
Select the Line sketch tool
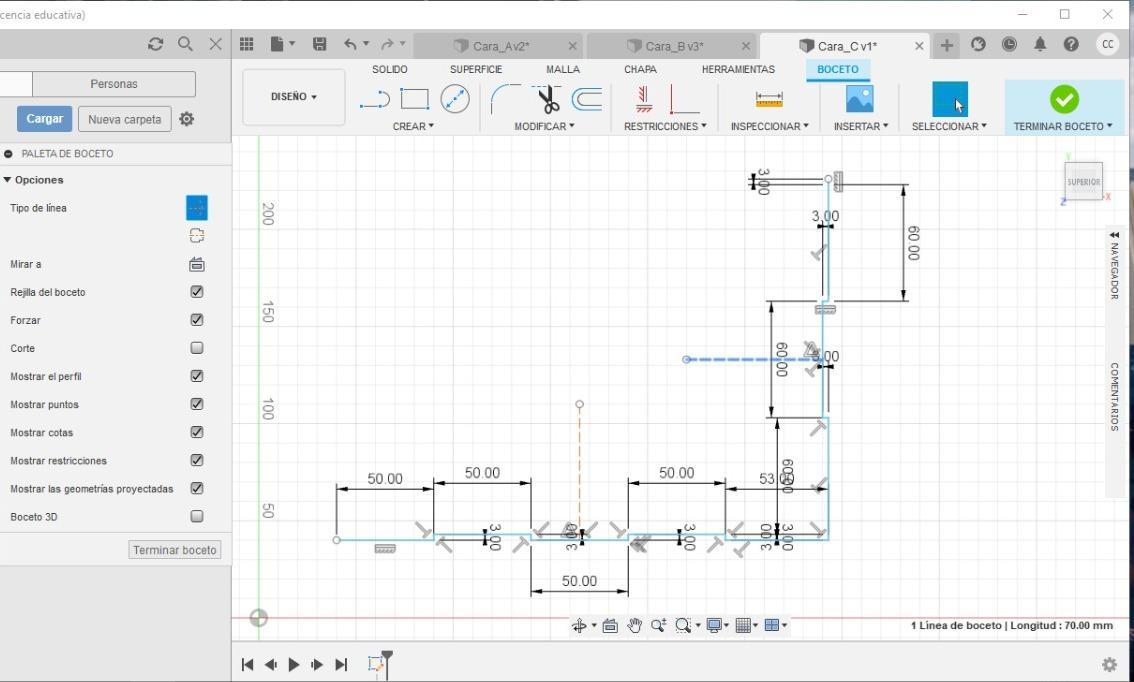coord(375,99)
